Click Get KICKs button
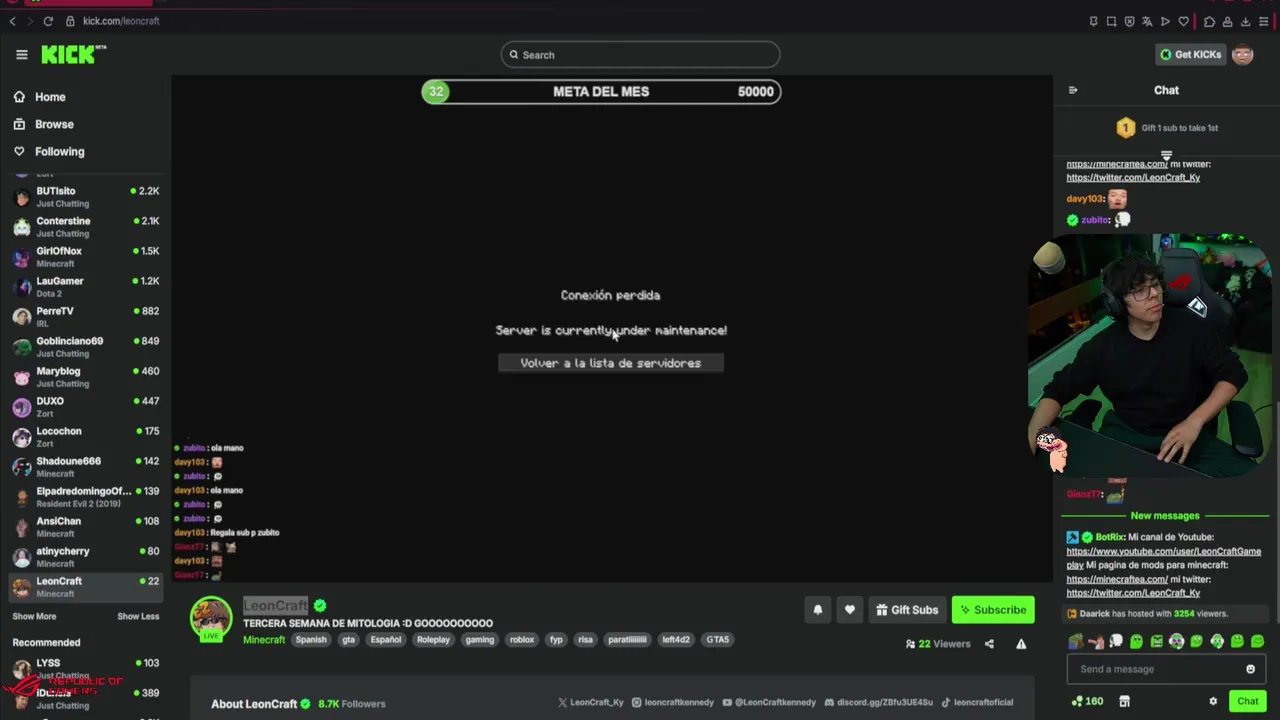This screenshot has height=720, width=1280. pos(1190,54)
